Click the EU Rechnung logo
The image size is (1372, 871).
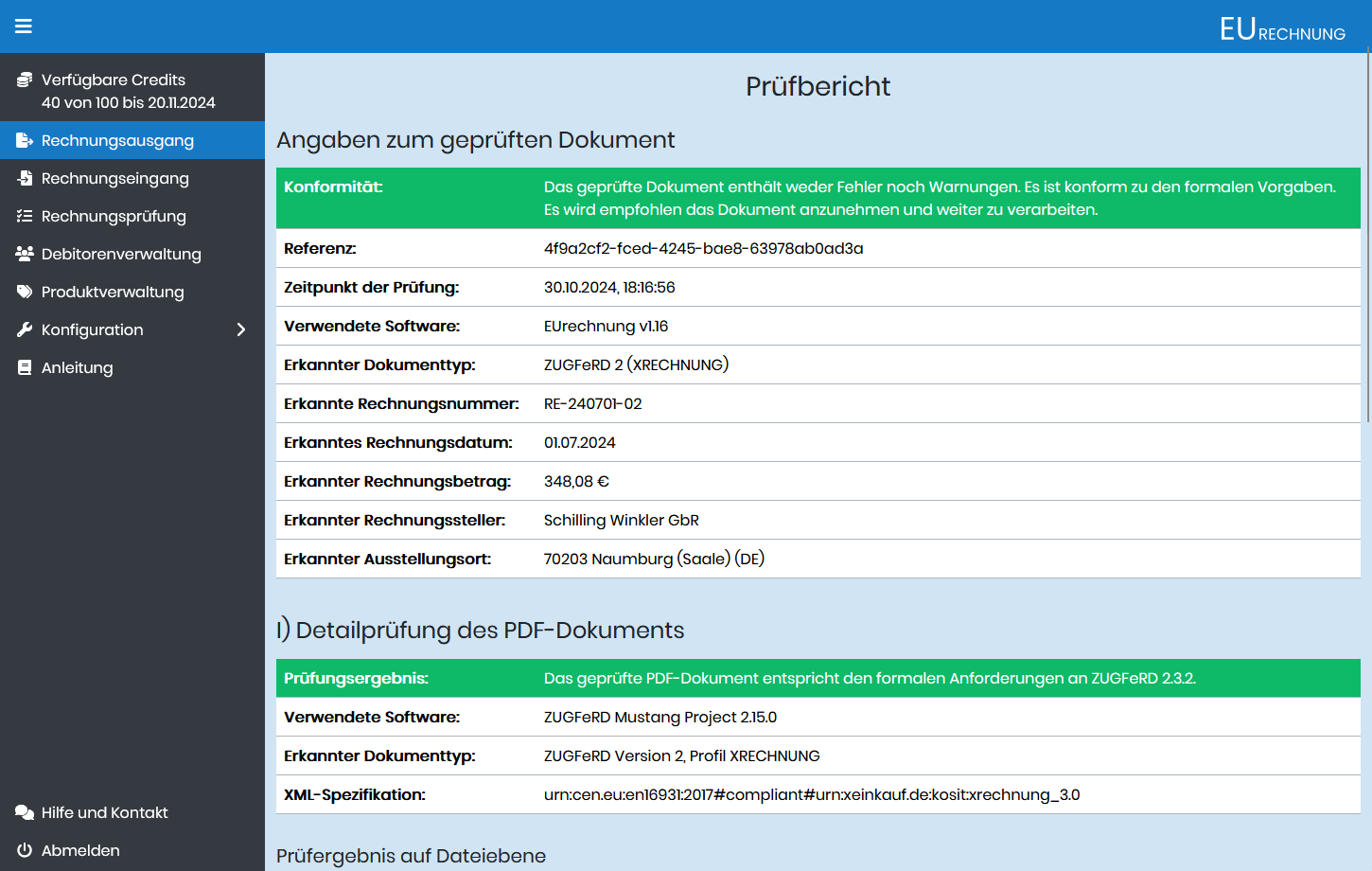pyautogui.click(x=1282, y=29)
